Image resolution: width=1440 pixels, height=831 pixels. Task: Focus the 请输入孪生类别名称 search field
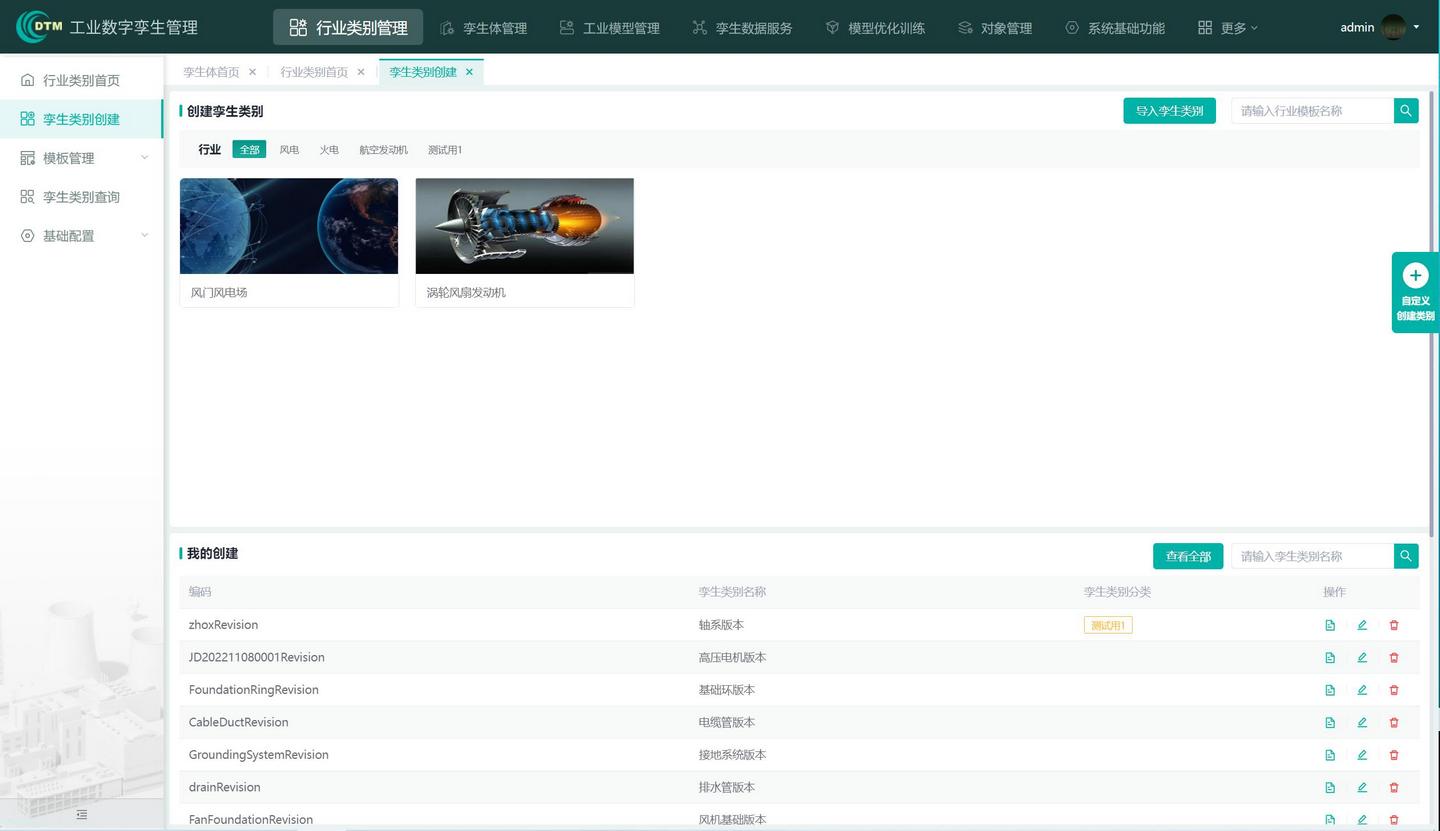click(x=1312, y=556)
